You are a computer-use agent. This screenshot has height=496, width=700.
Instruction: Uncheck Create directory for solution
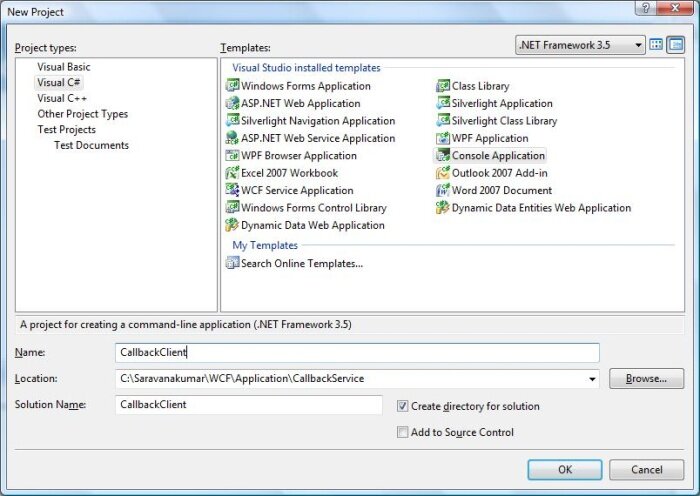402,406
